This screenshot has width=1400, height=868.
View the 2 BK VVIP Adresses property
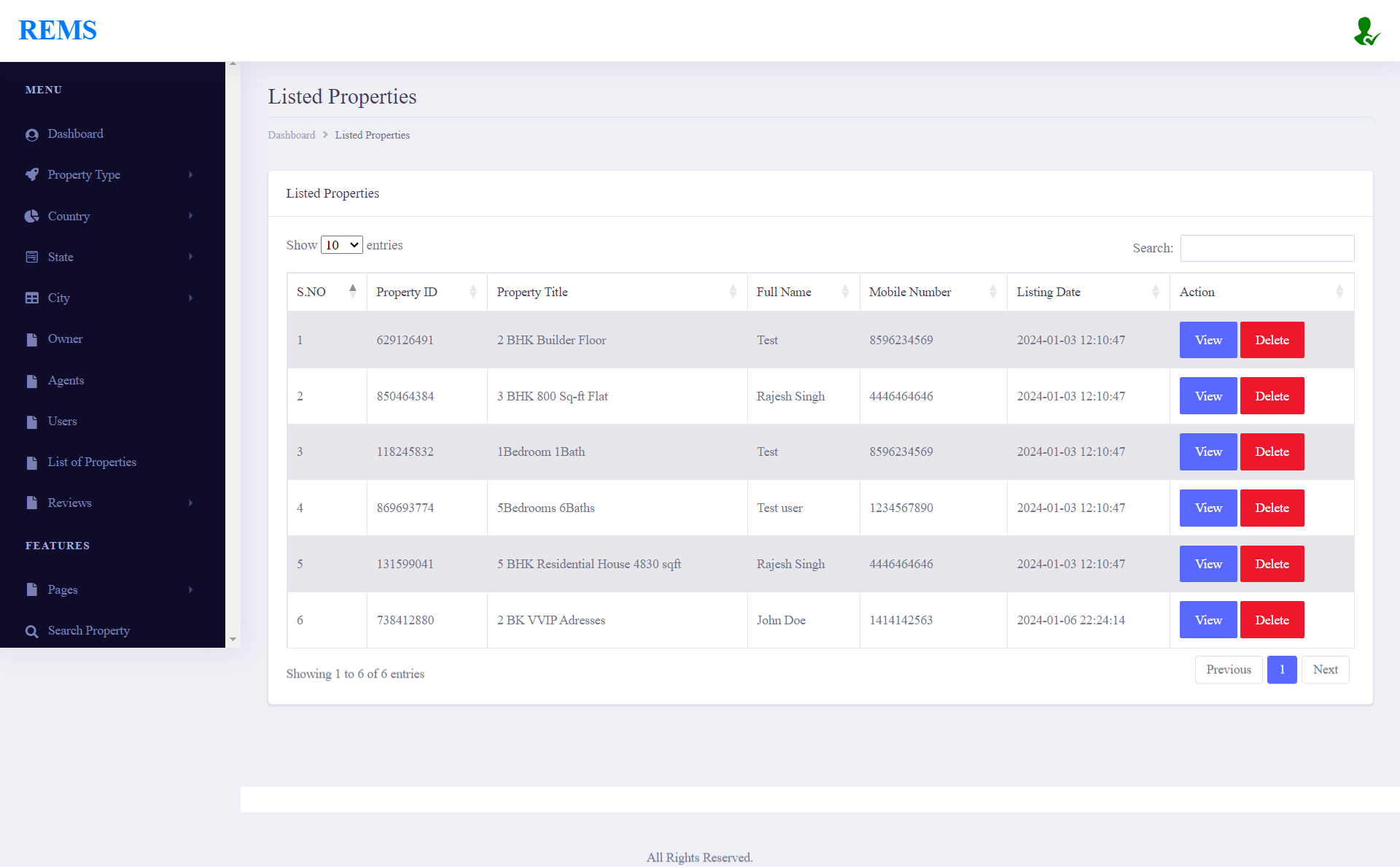(1207, 619)
